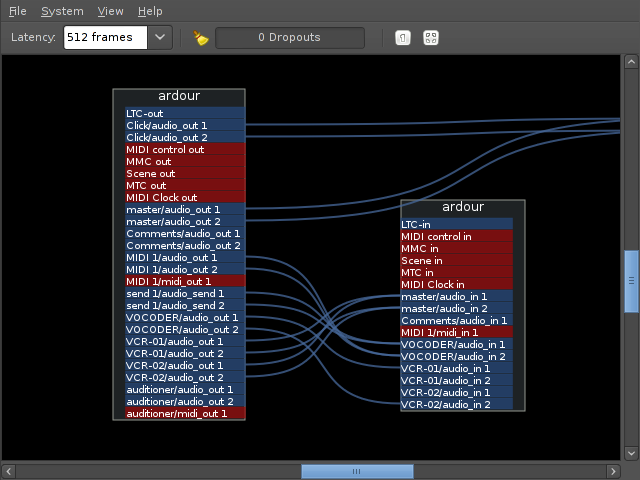Select the right ardour input module title
Image resolution: width=640 pixels, height=480 pixels.
pos(463,207)
